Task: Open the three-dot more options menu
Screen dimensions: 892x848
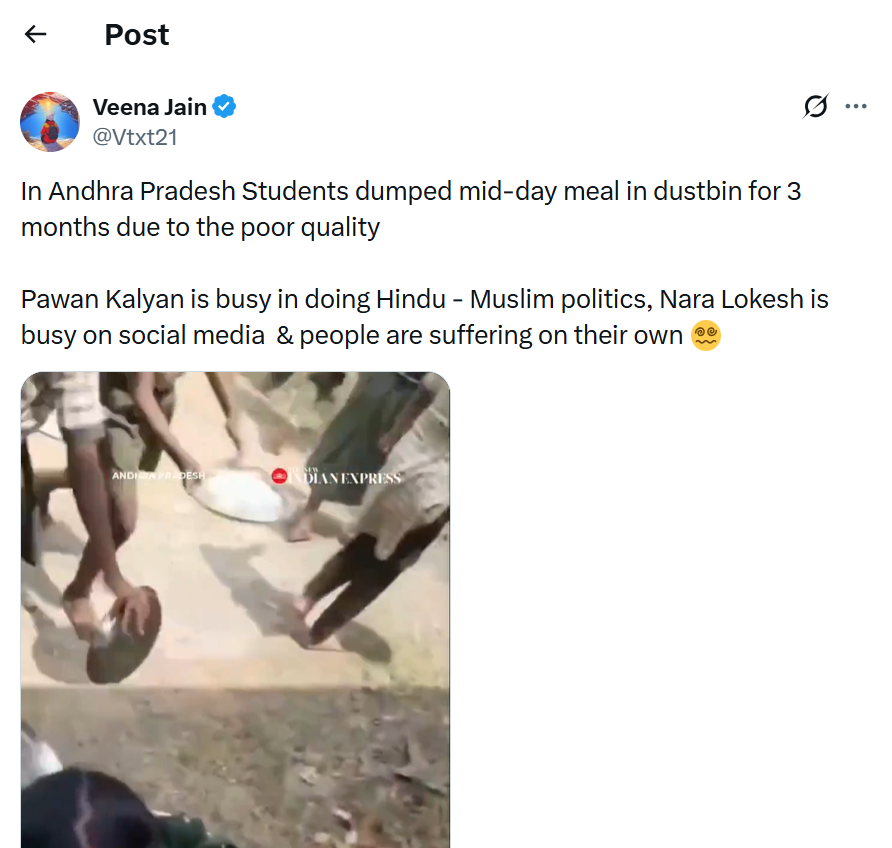Action: point(856,107)
